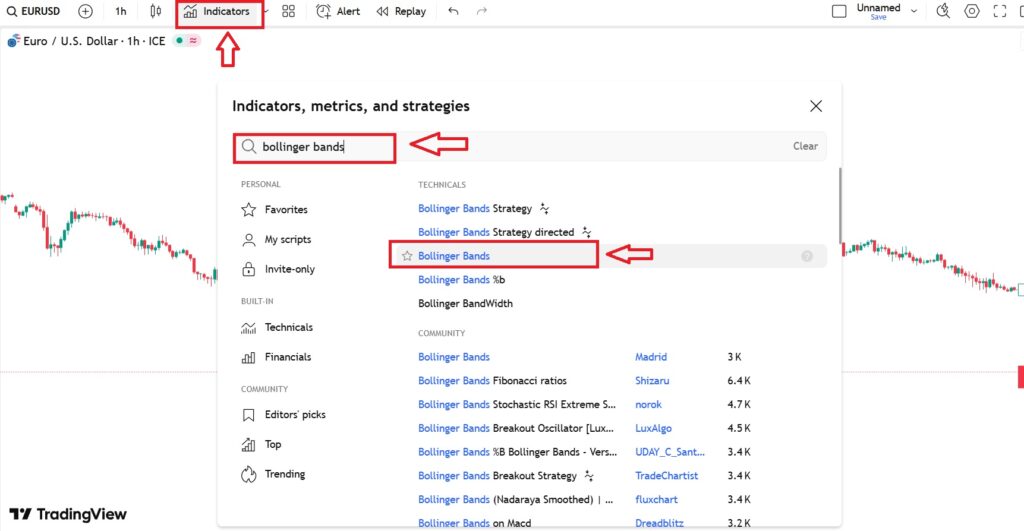Enter fullscreen mode
Viewport: 1024px width, 531px height.
point(999,12)
